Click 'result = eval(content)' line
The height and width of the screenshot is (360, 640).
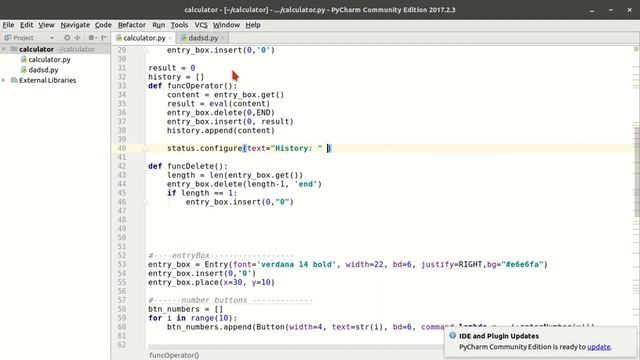tap(218, 104)
